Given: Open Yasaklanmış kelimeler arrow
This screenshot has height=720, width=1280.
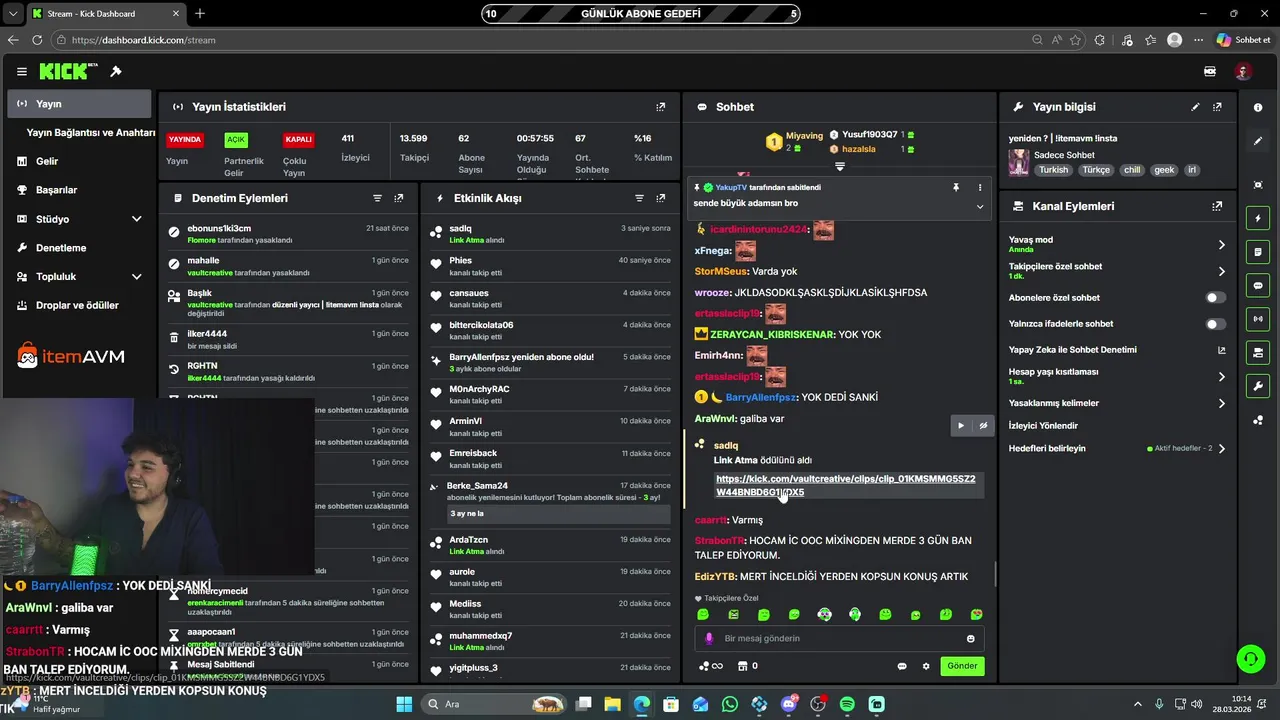Looking at the screenshot, I should pyautogui.click(x=1221, y=404).
